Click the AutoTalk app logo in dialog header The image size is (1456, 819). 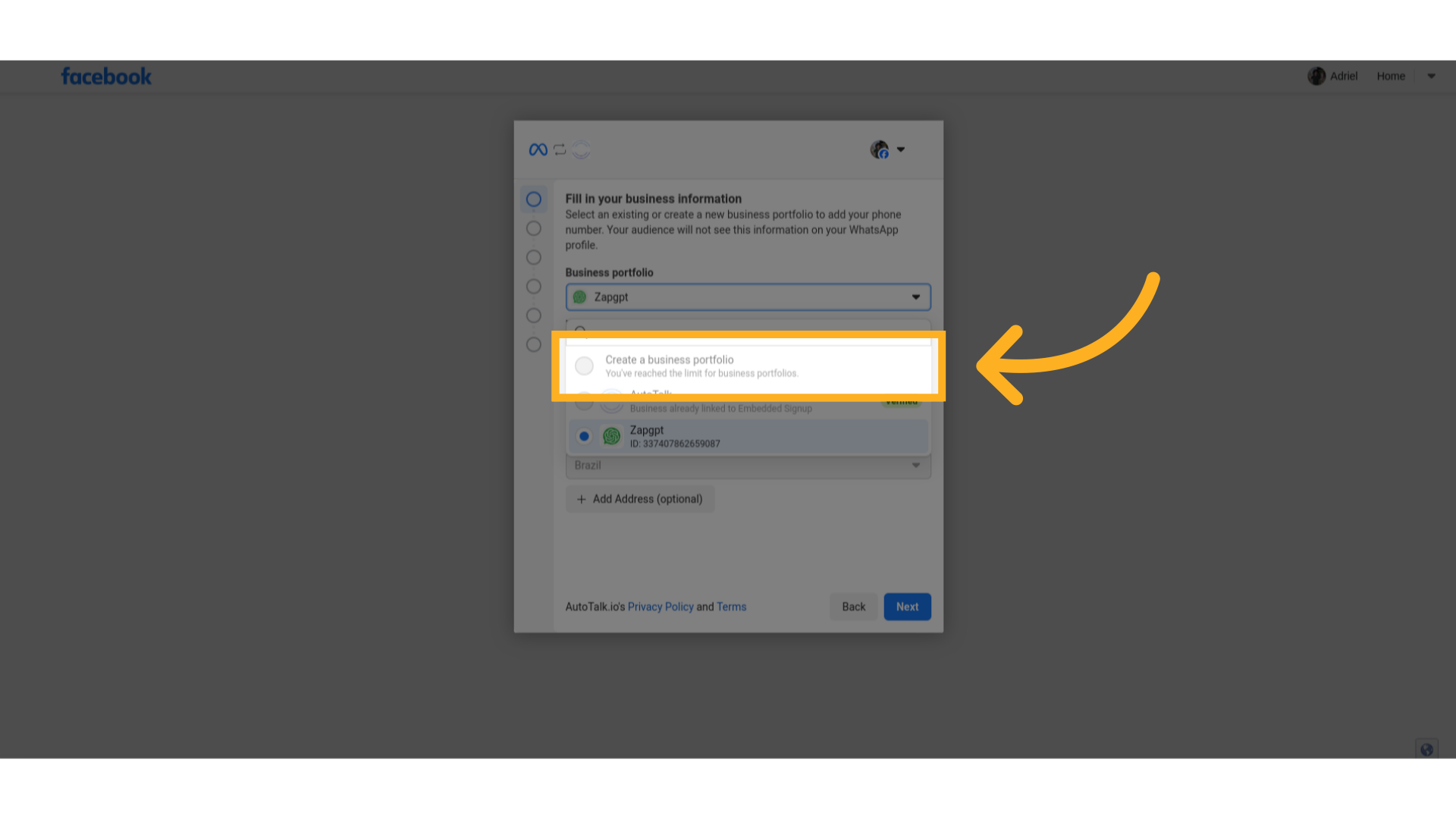click(582, 149)
